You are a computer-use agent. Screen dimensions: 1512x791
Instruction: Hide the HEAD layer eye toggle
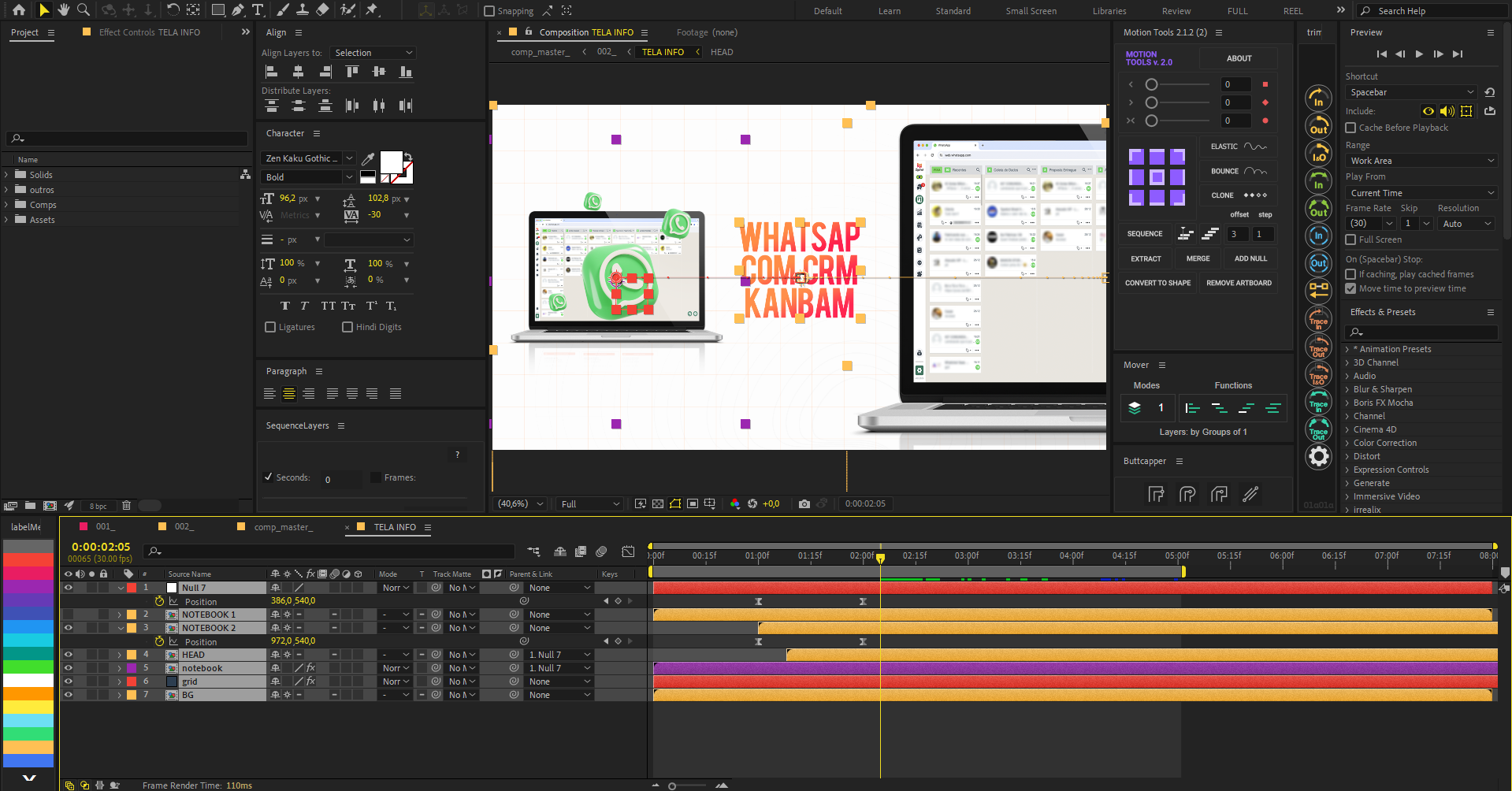coord(69,655)
